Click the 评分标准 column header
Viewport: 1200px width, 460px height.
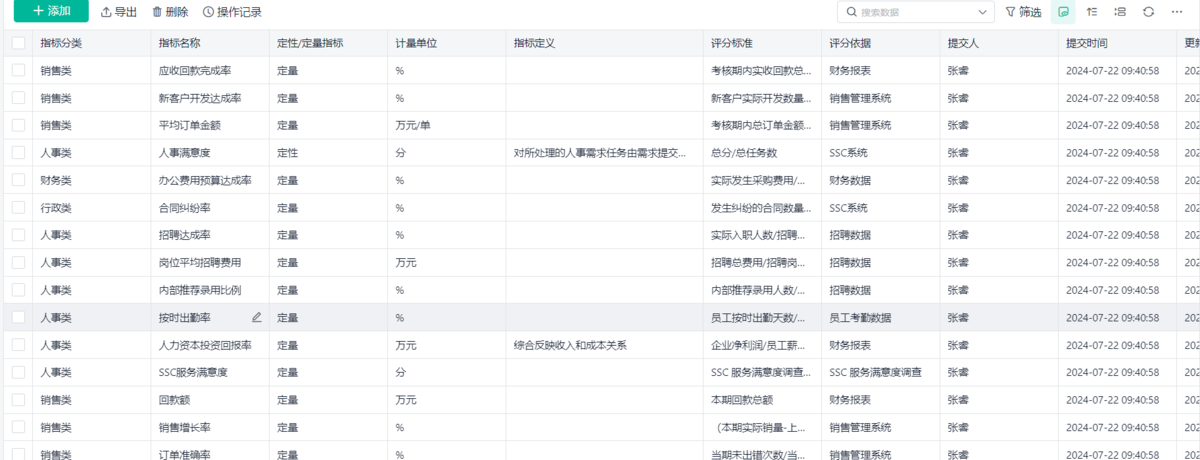tap(762, 44)
